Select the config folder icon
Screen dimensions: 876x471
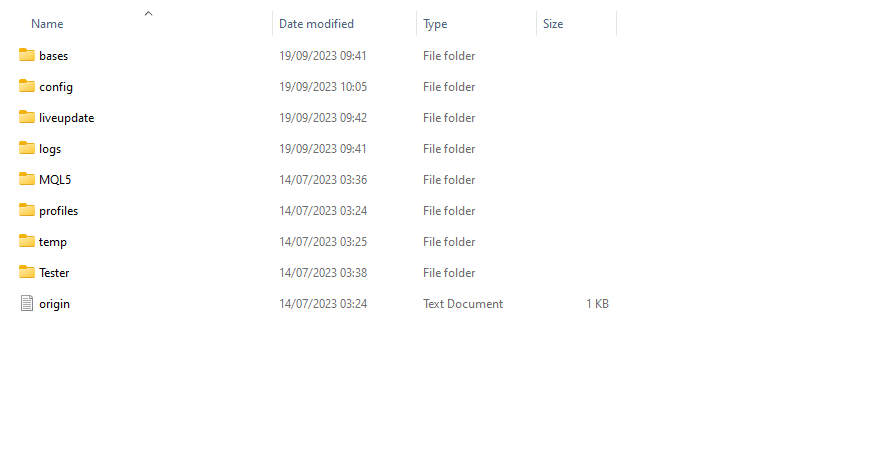[27, 86]
